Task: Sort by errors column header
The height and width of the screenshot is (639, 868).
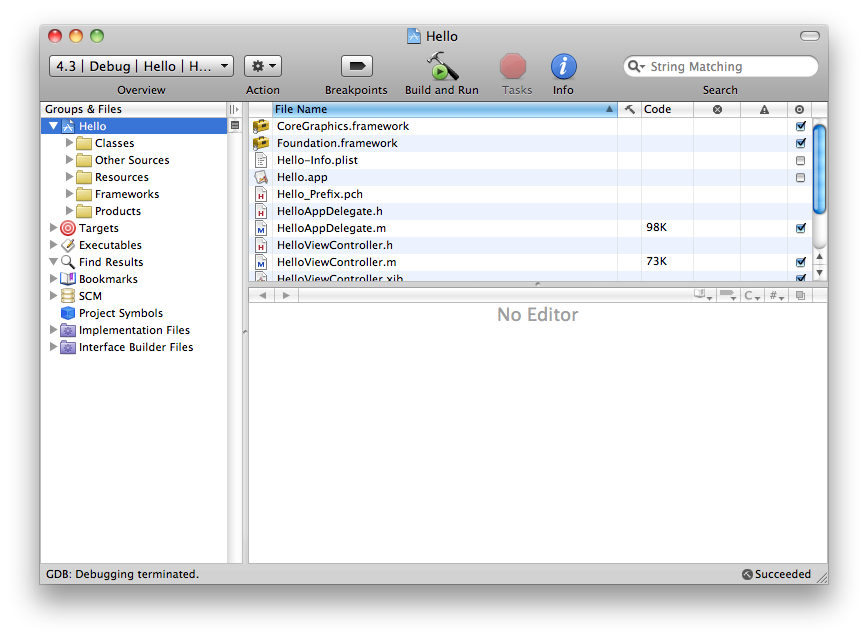Action: pos(717,109)
